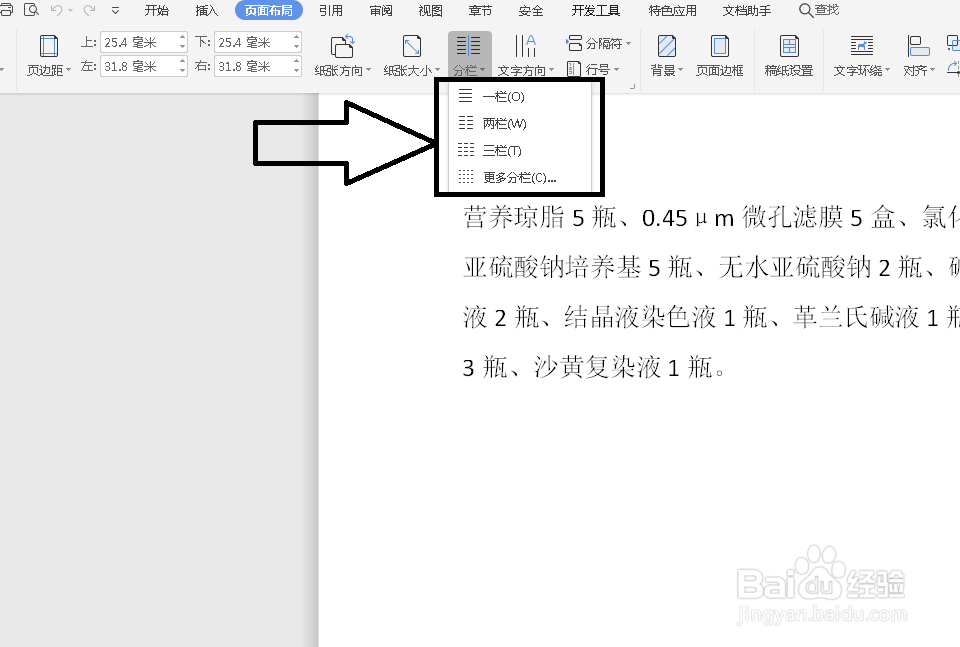Open the 纸张大小 paper size tool
This screenshot has height=647, width=960.
411,47
